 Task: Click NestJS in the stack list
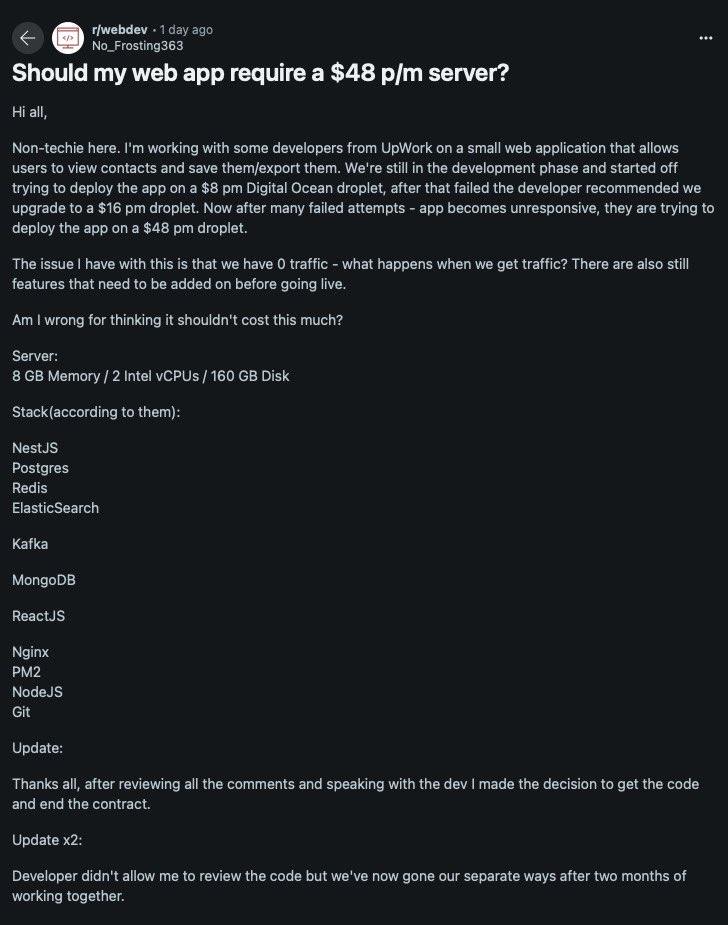click(x=35, y=447)
